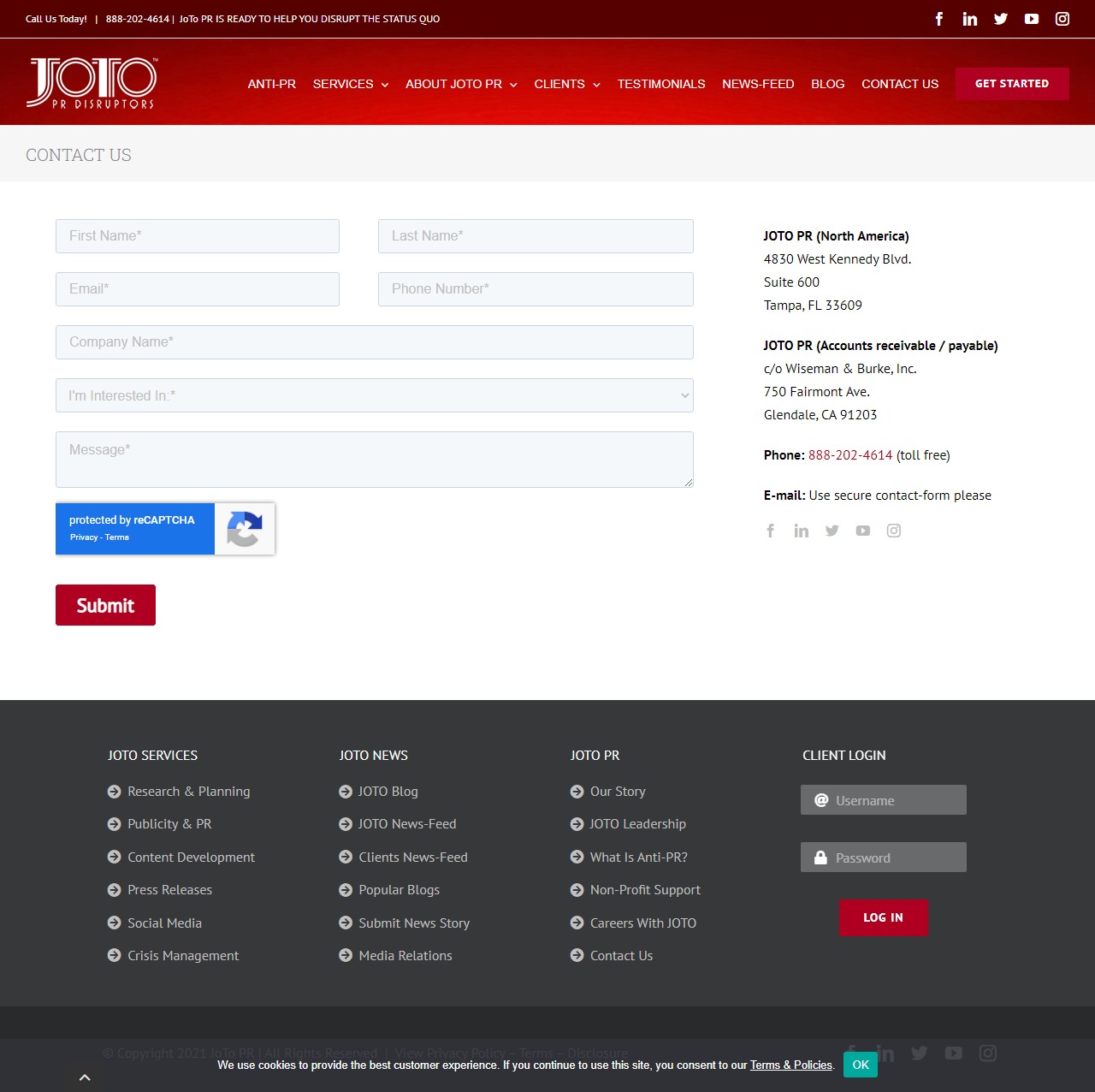Click the GET STARTED button
1095x1092 pixels.
[1012, 83]
